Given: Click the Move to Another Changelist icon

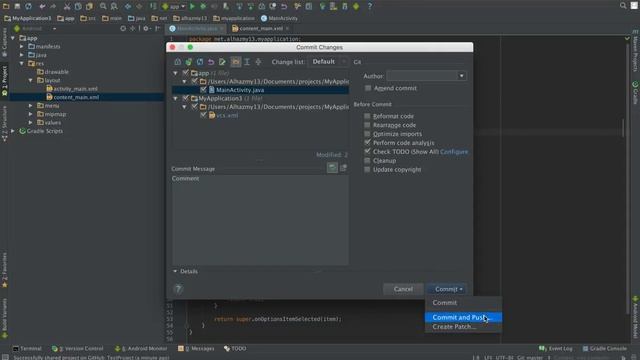Looking at the screenshot, I should pyautogui.click(x=189, y=62).
